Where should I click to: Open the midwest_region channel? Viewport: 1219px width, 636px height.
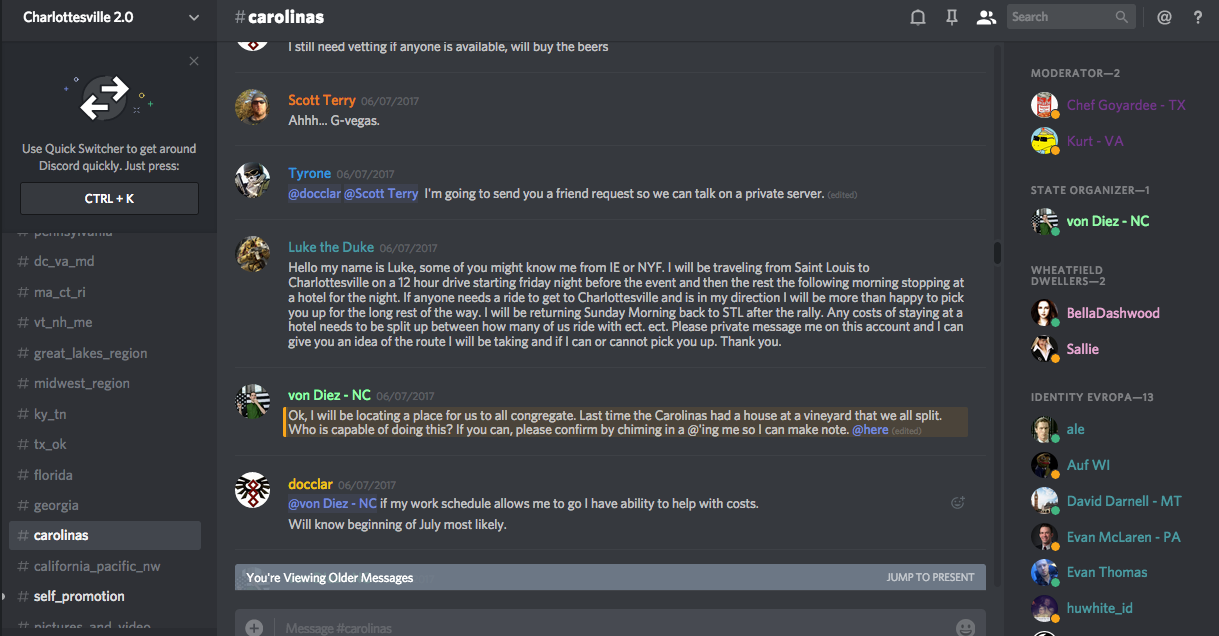pyautogui.click(x=81, y=383)
